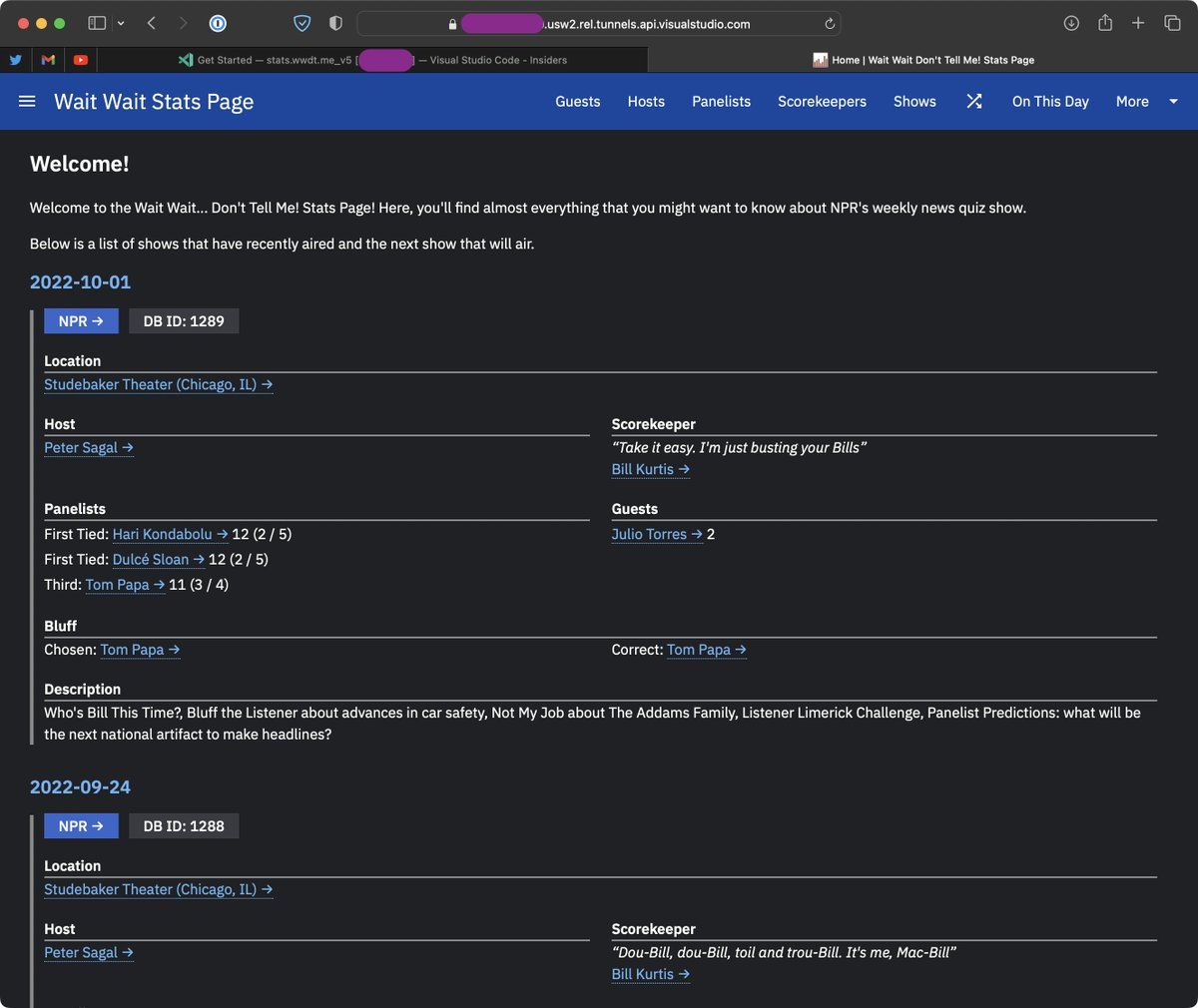Go forward to next page
This screenshot has height=1008, width=1198.
pos(183,23)
